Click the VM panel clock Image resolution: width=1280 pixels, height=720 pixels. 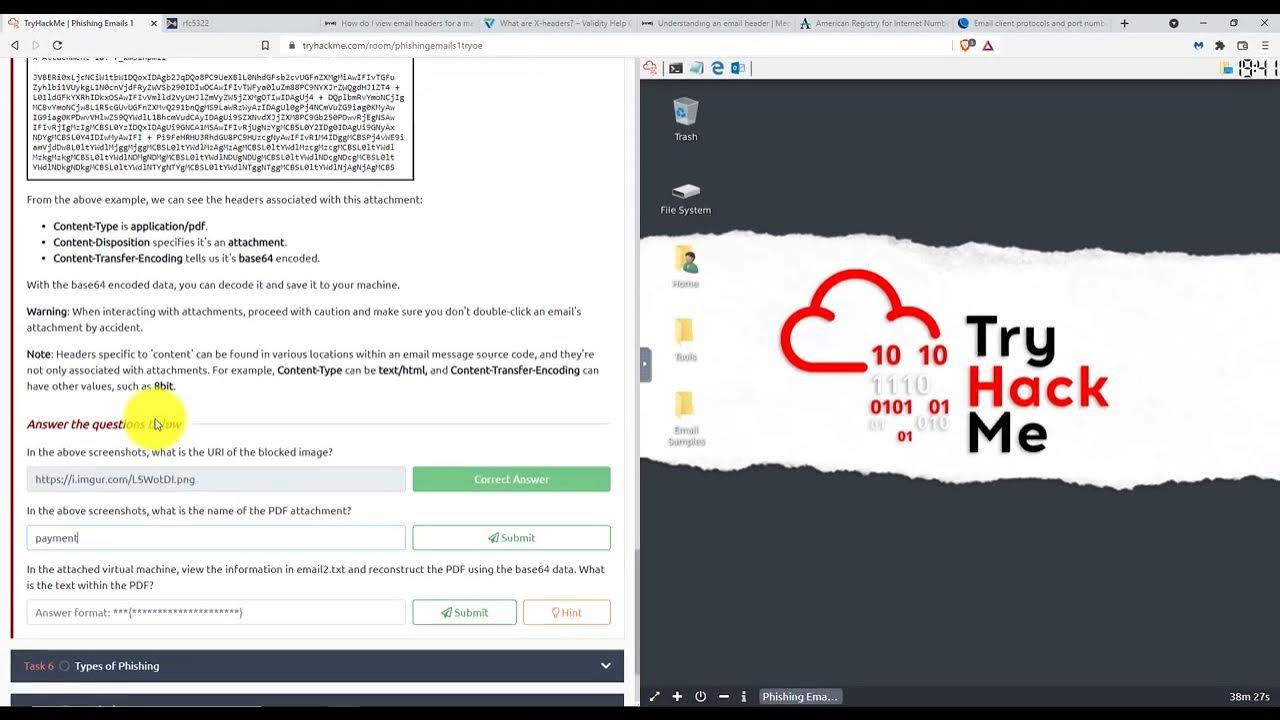1258,68
